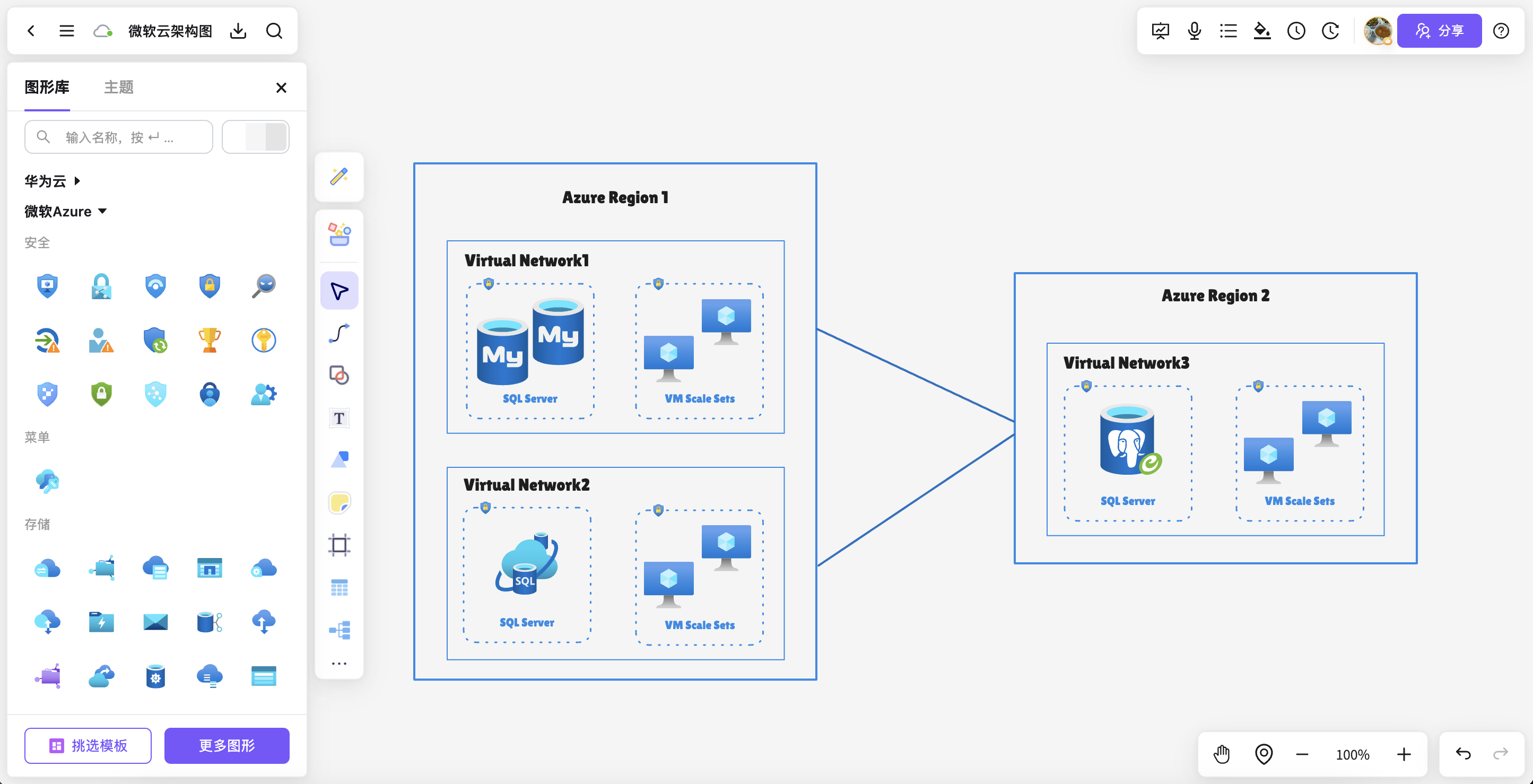Select the pointer selection tool
This screenshot has width=1533, height=784.
[x=339, y=291]
